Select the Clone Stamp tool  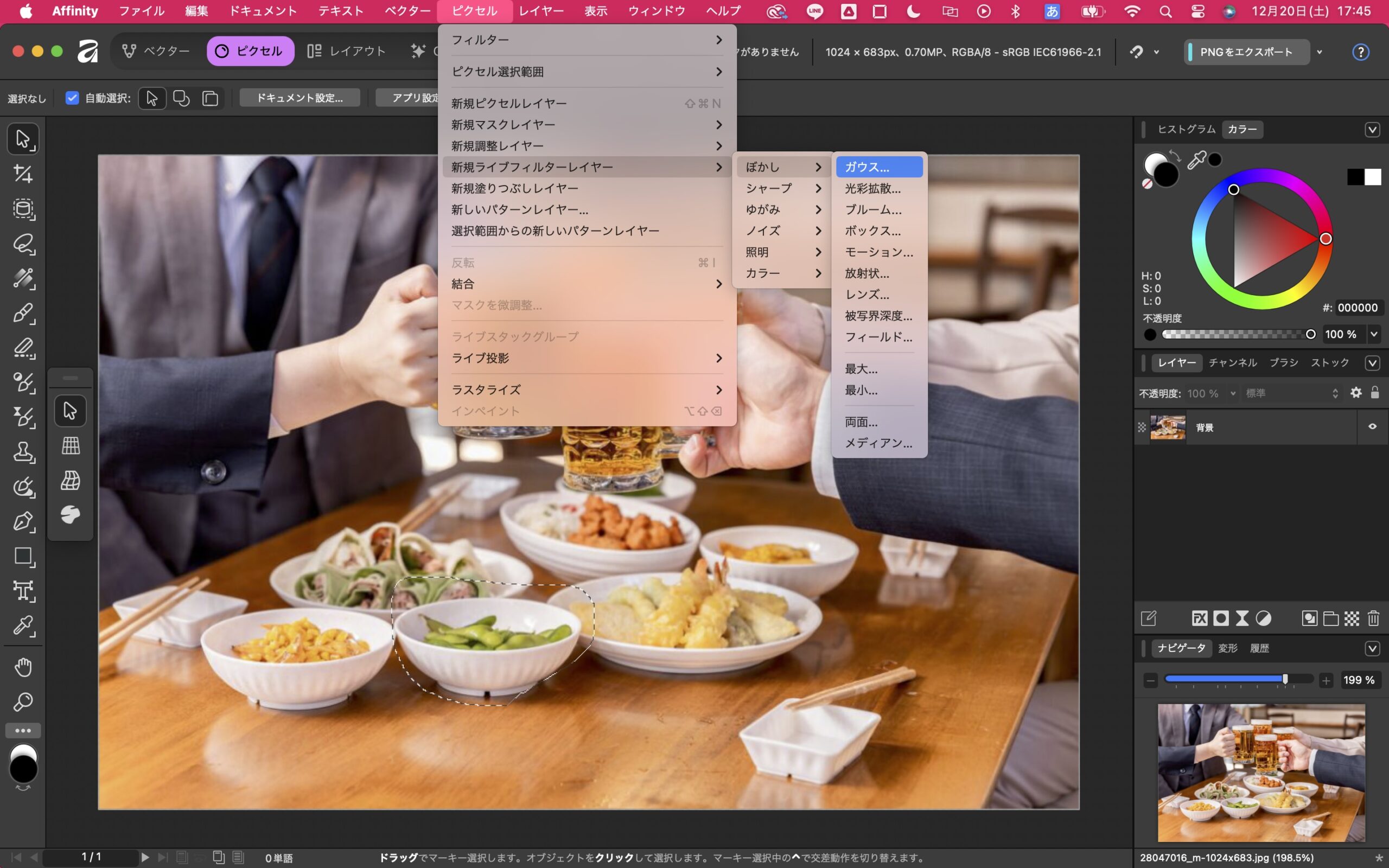click(x=23, y=452)
